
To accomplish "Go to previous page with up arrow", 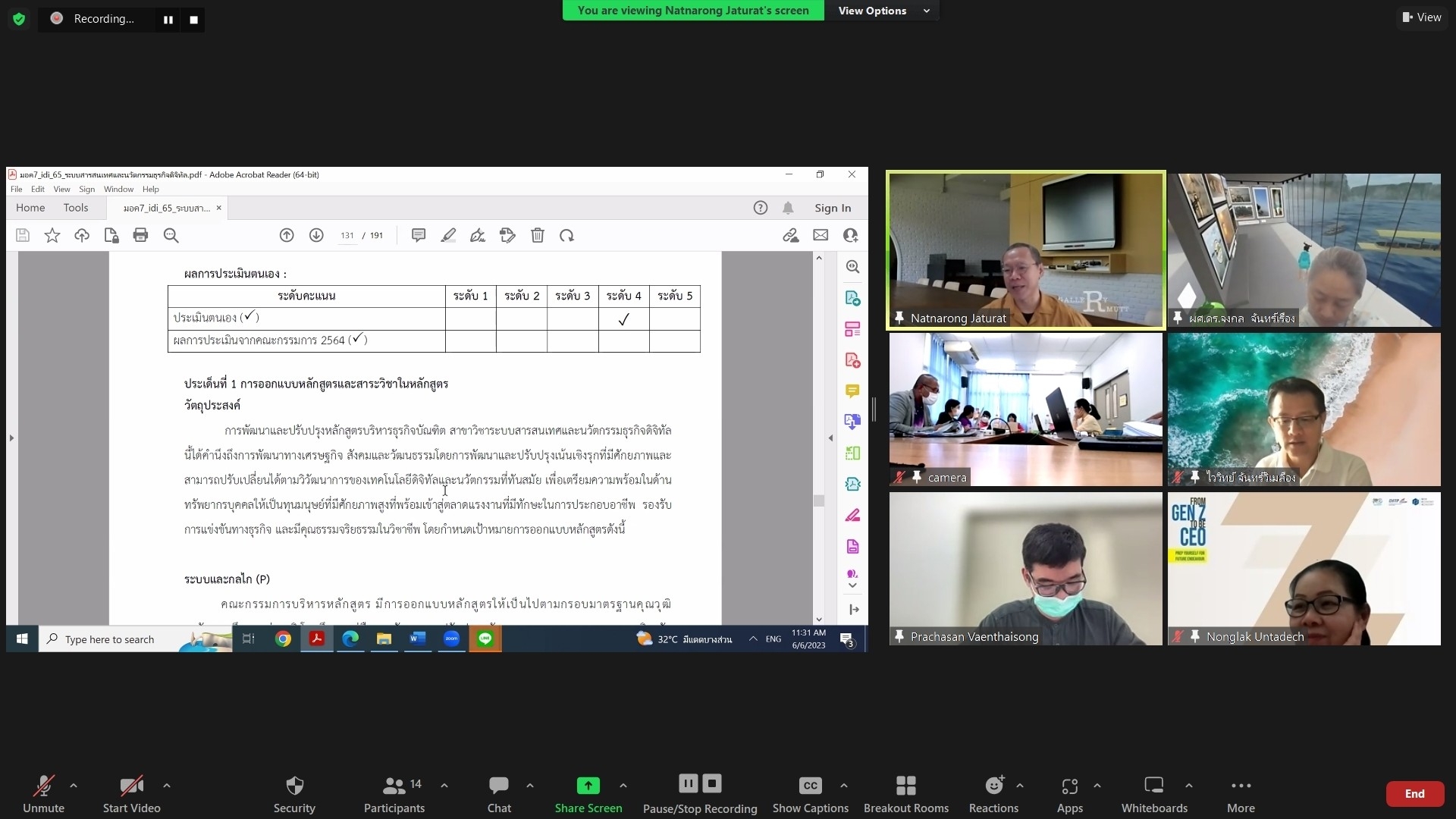I will [x=287, y=236].
